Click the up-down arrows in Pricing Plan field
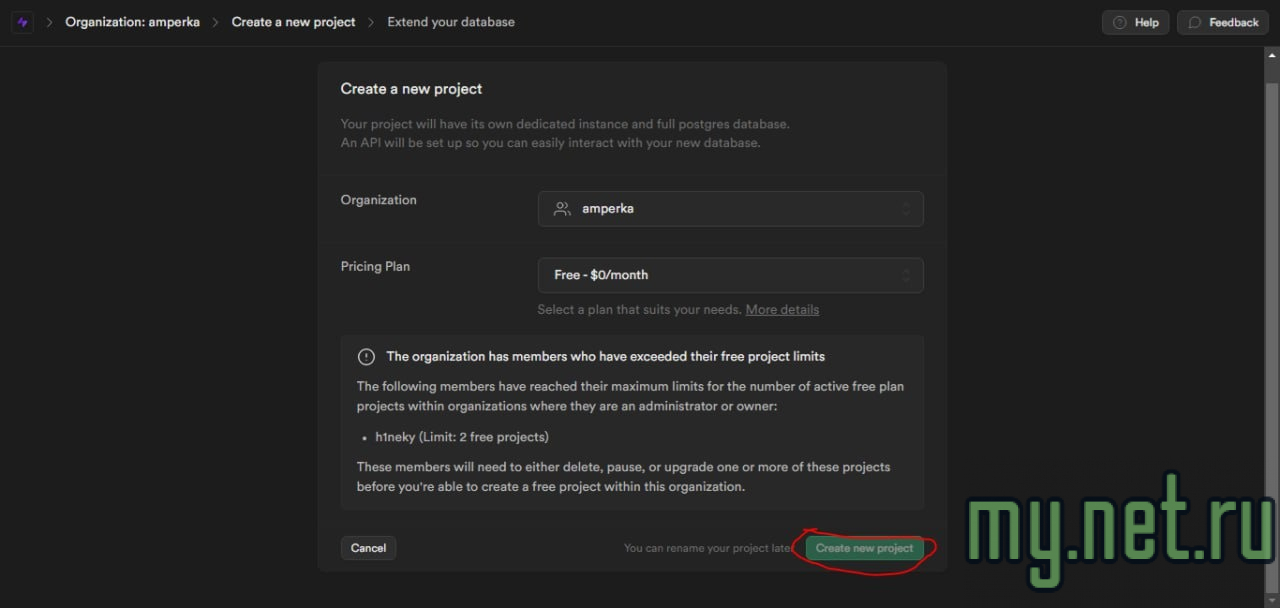This screenshot has height=608, width=1280. (x=905, y=275)
